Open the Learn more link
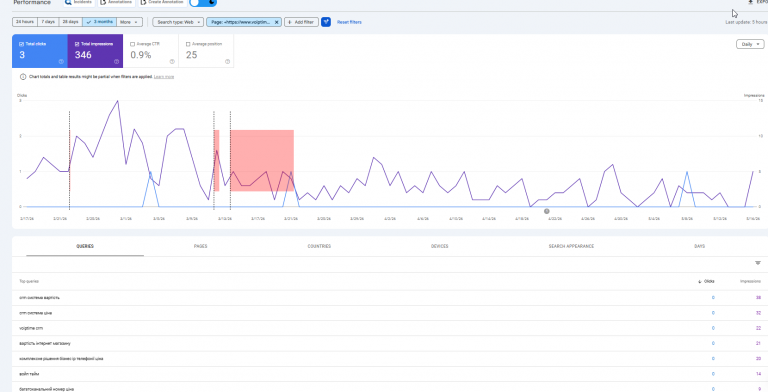The height and width of the screenshot is (392, 768). coord(164,77)
